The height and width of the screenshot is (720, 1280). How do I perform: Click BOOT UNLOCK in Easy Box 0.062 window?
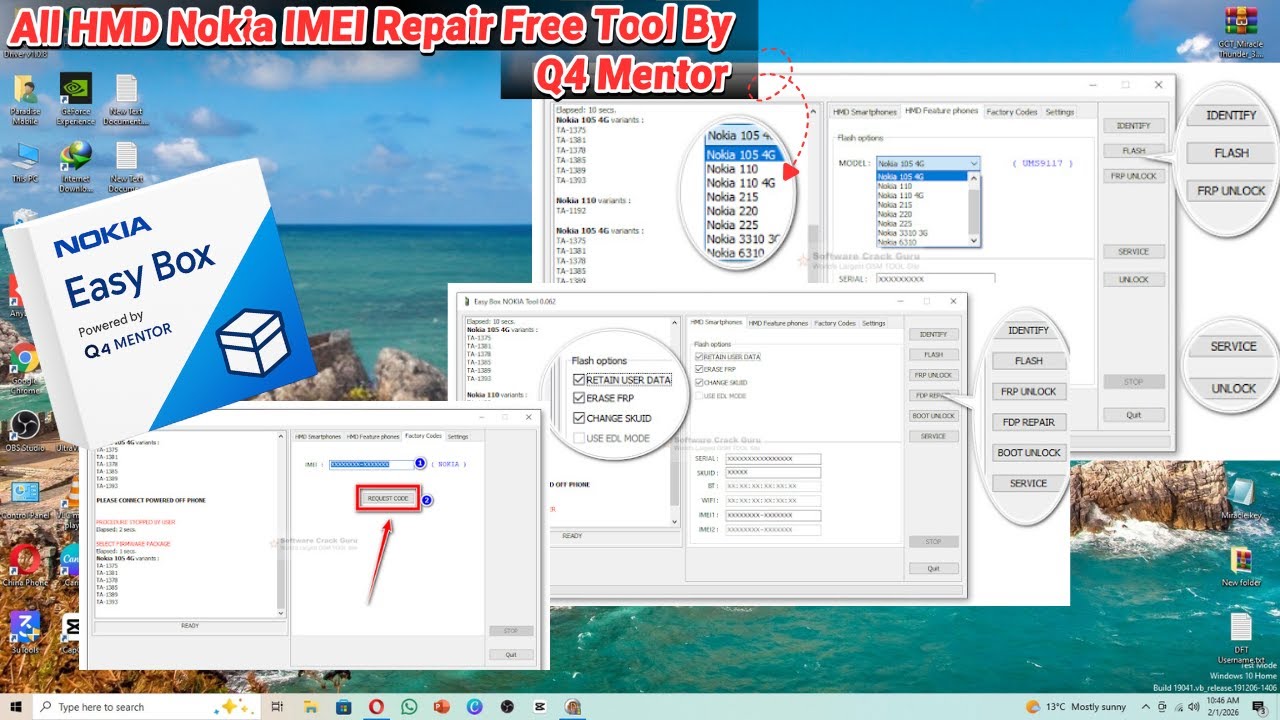click(x=933, y=416)
